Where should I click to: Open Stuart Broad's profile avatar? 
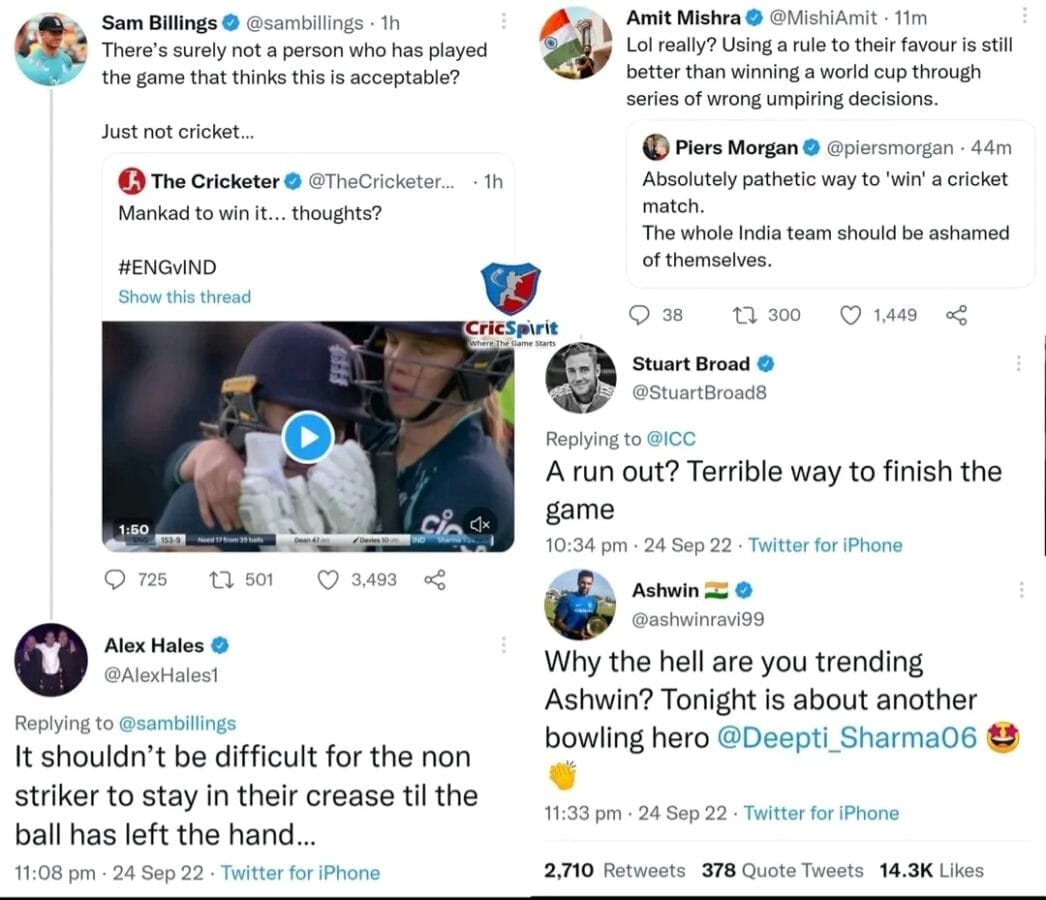(581, 378)
